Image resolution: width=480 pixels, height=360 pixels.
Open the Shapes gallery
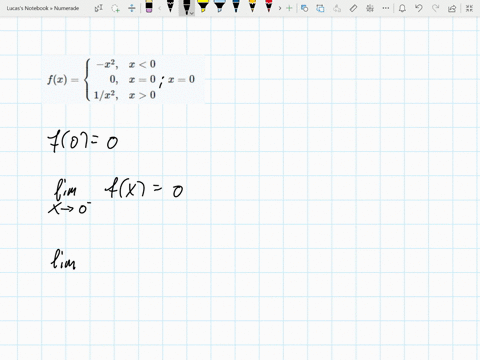[x=304, y=8]
